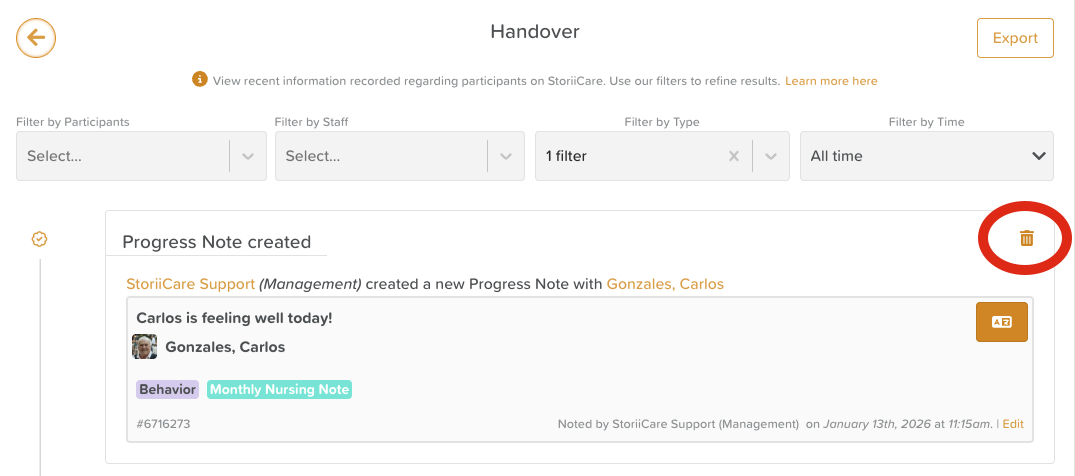The width and height of the screenshot is (1075, 476).
Task: Click the back arrow icon
Action: coord(36,38)
